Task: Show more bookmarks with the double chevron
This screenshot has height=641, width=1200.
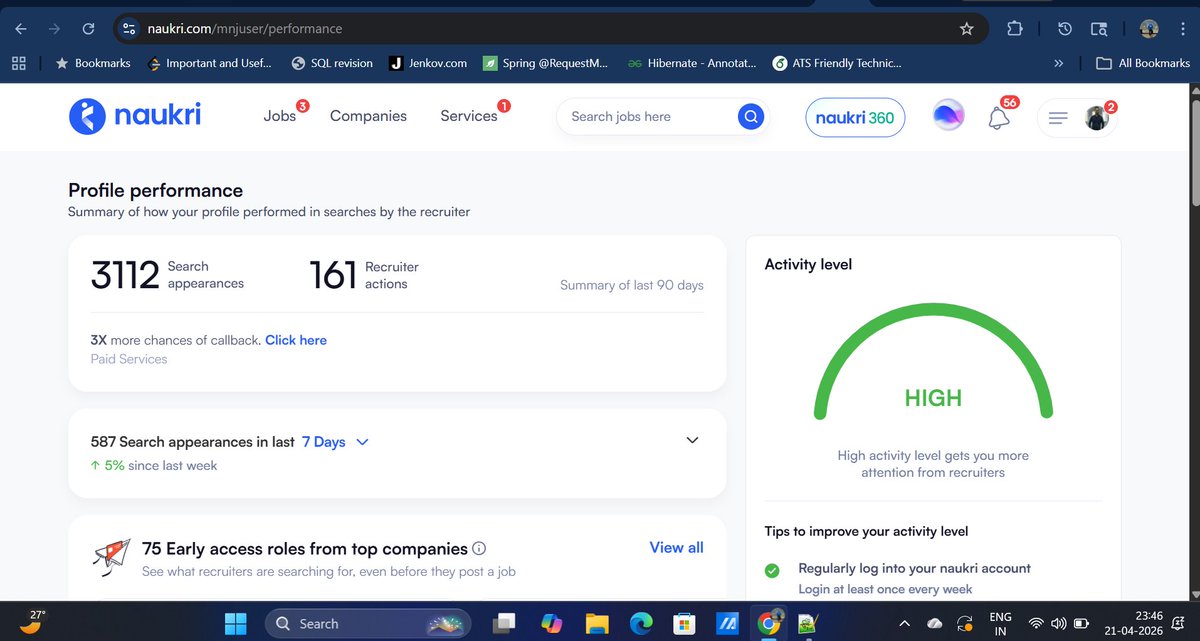Action: (x=1059, y=63)
